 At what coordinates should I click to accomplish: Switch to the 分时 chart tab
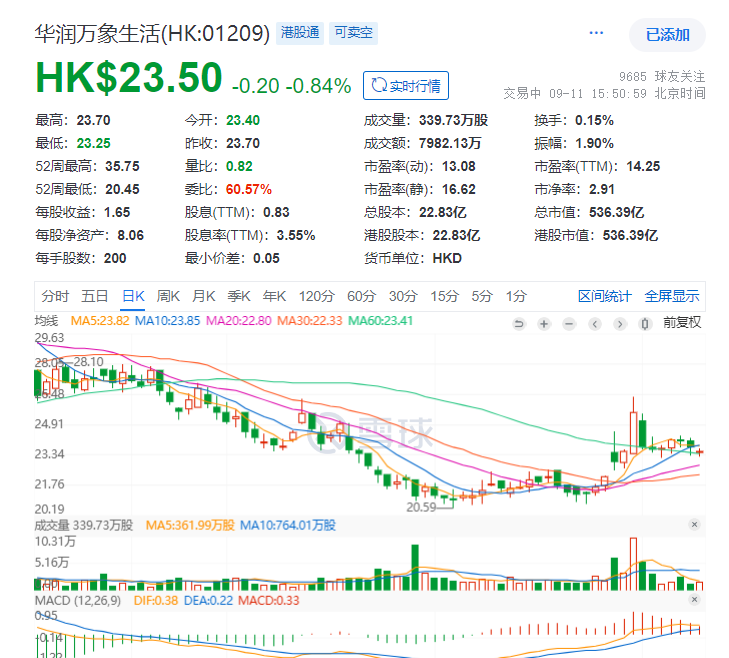tap(55, 296)
